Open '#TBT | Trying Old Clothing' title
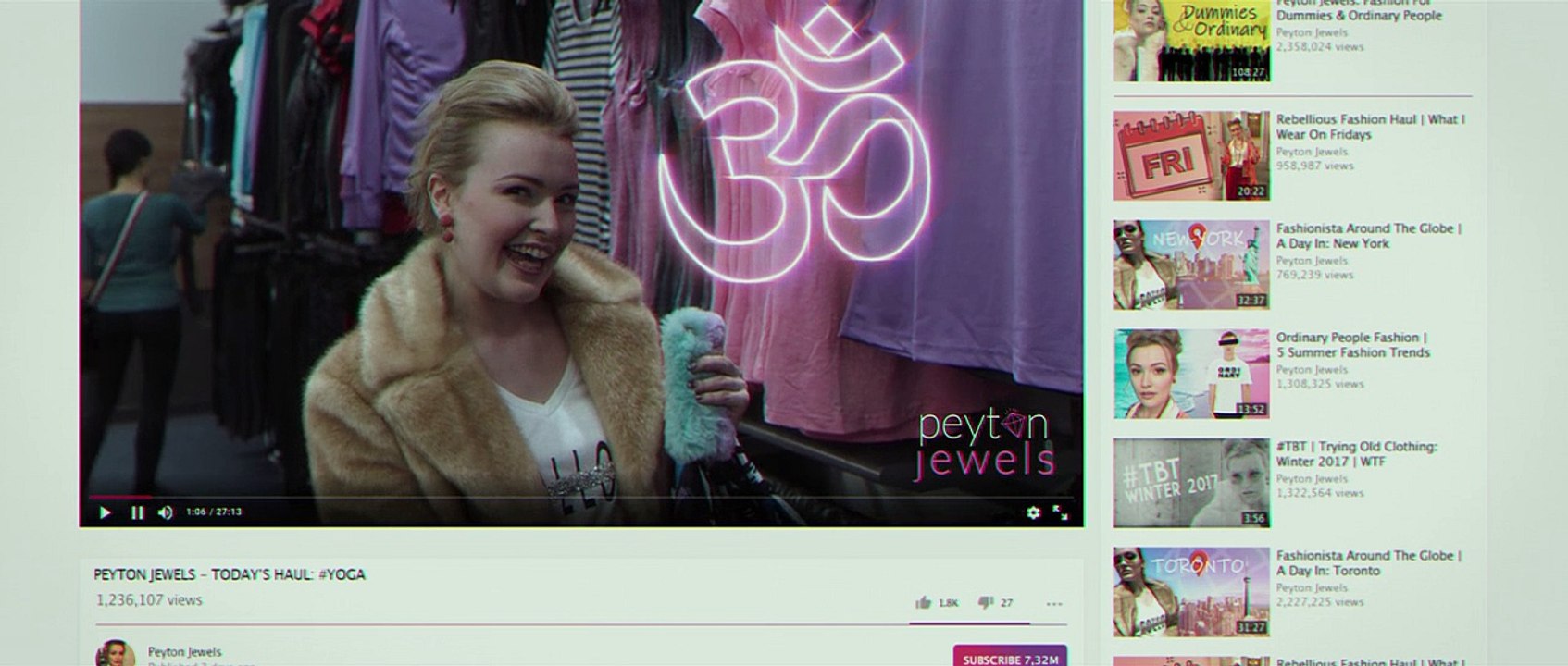 [x=1357, y=454]
